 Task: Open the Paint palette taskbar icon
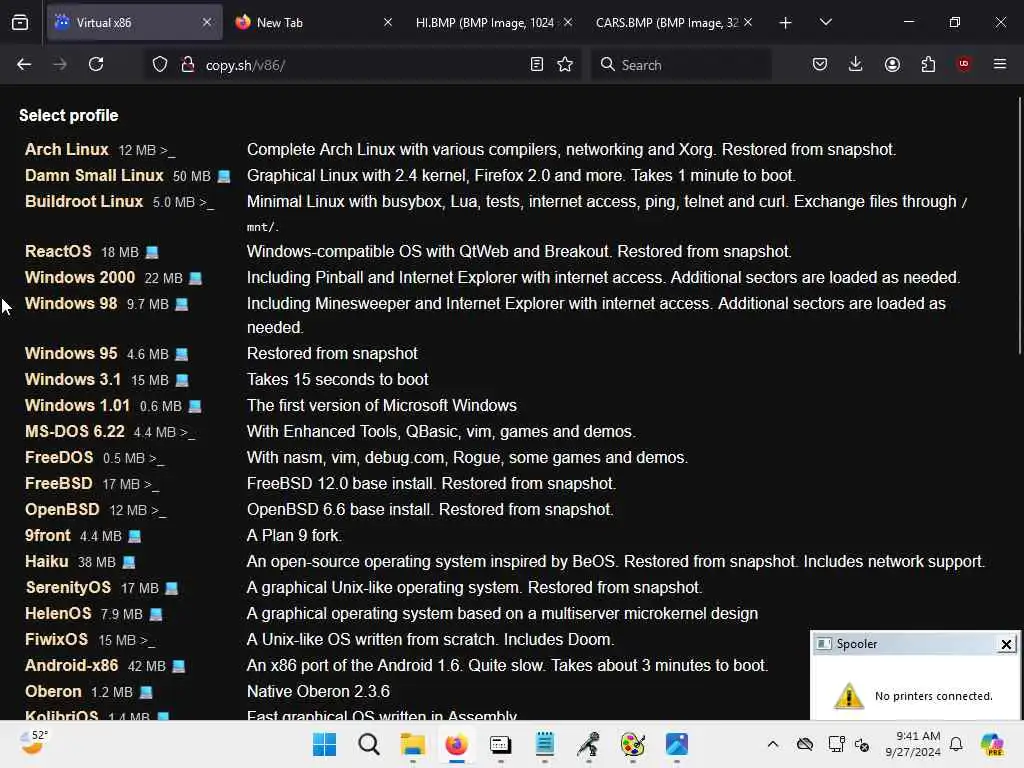pyautogui.click(x=632, y=744)
